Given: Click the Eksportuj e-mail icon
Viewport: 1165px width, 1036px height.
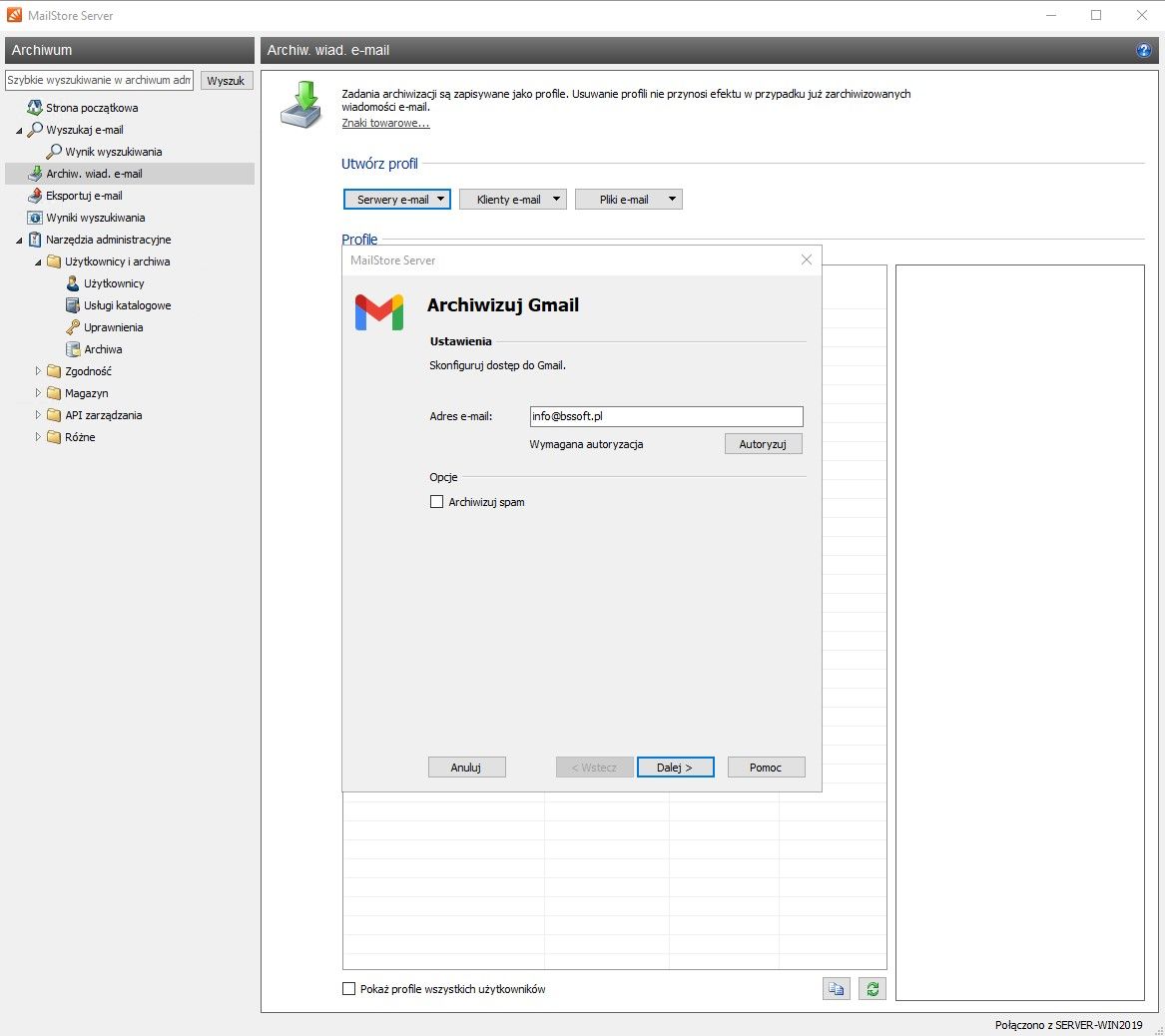Looking at the screenshot, I should pyautogui.click(x=34, y=196).
